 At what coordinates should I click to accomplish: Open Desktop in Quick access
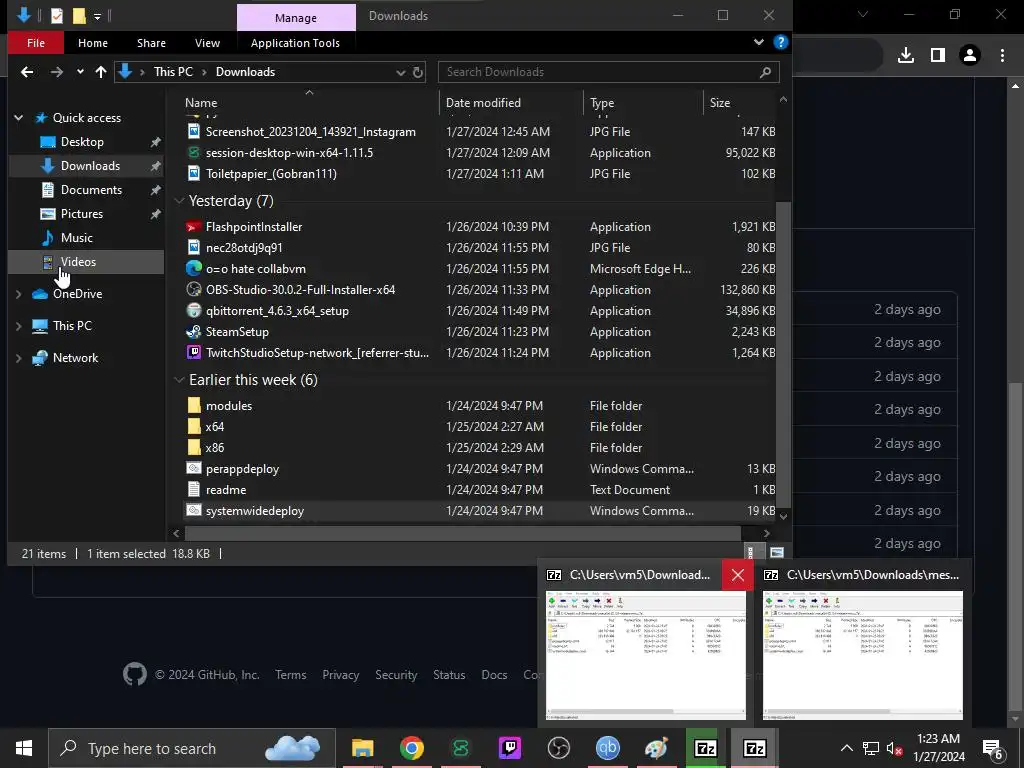82,142
